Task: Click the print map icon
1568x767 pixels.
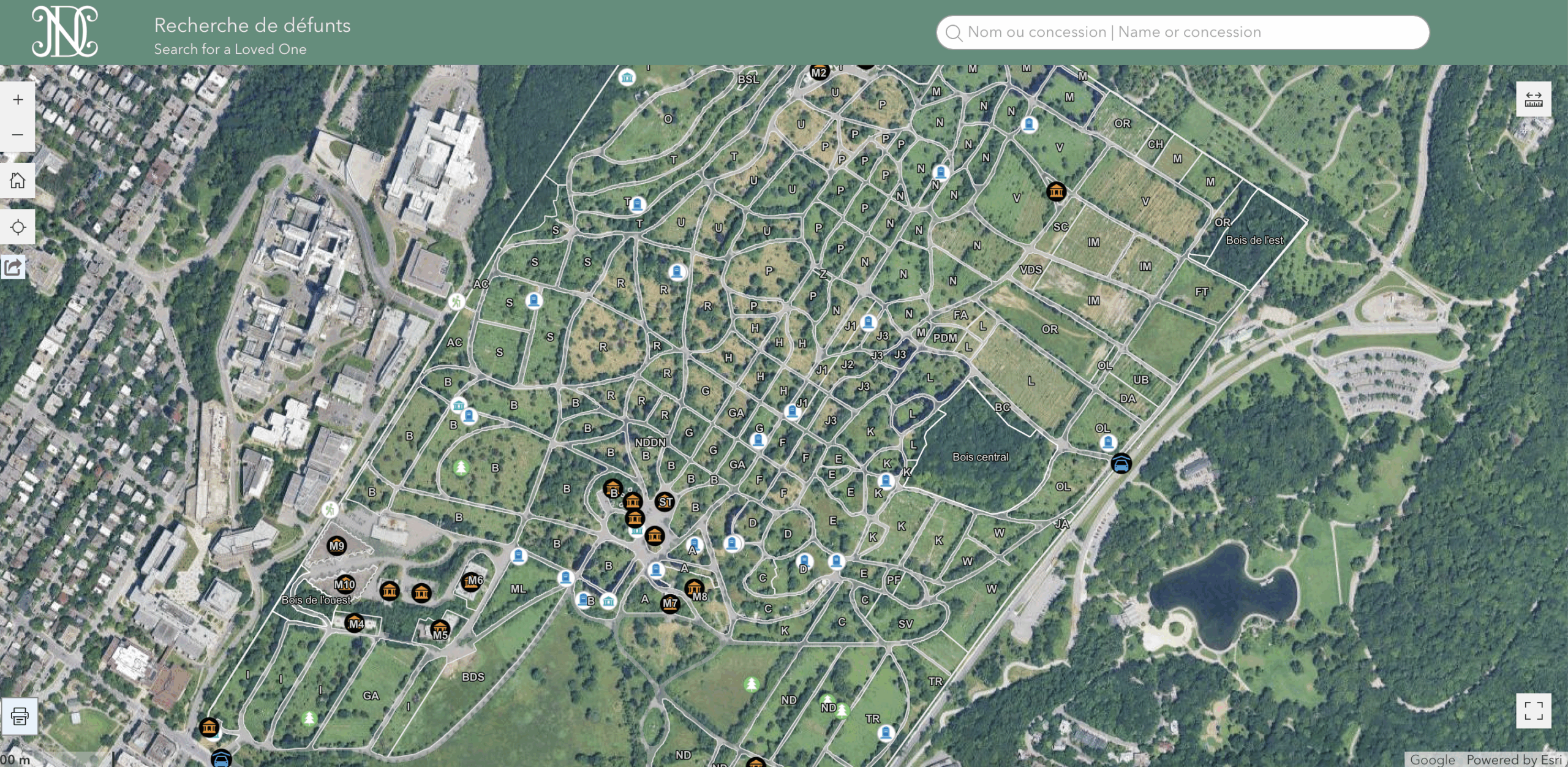Action: coord(20,716)
